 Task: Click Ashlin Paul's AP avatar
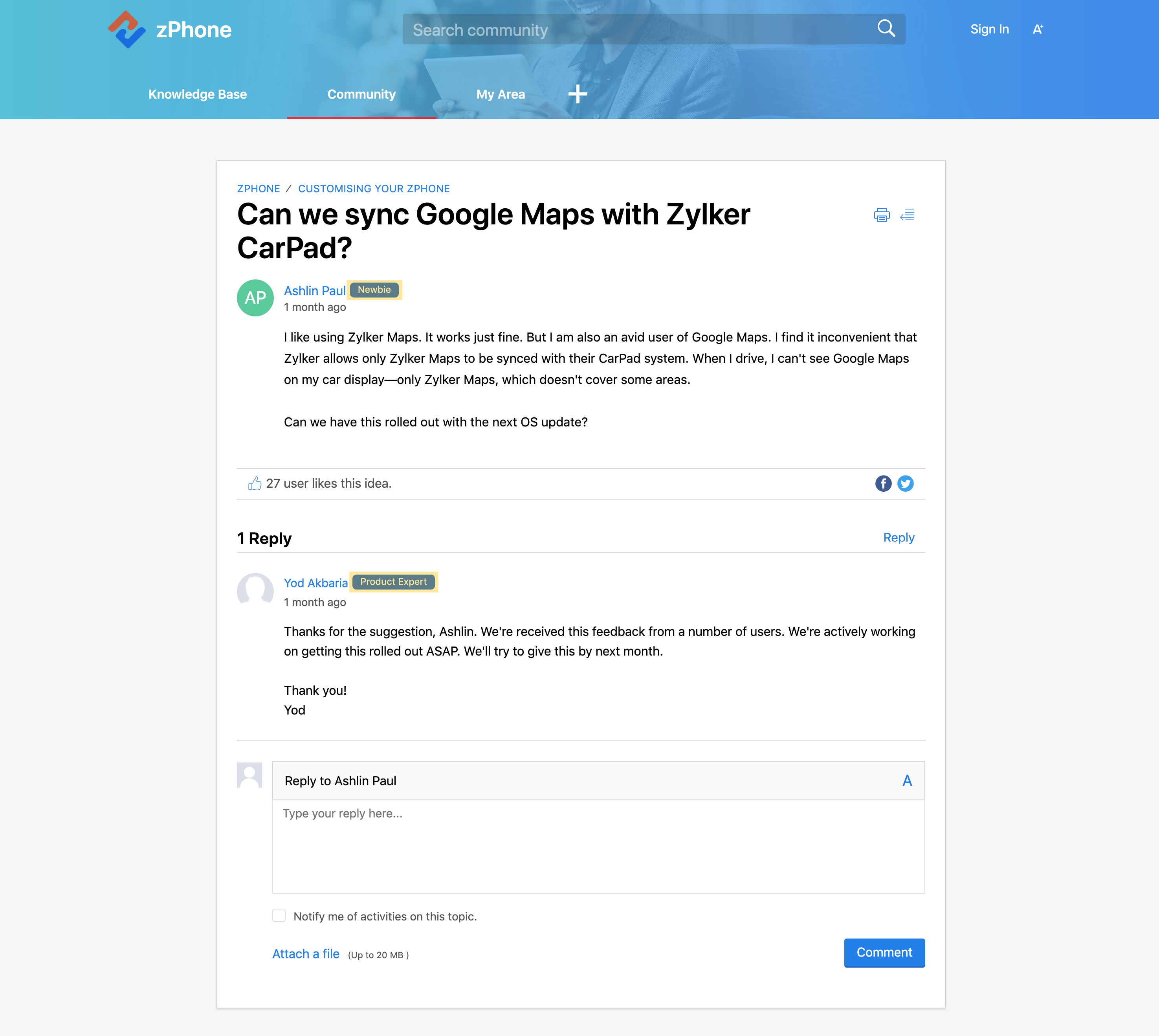coord(255,298)
